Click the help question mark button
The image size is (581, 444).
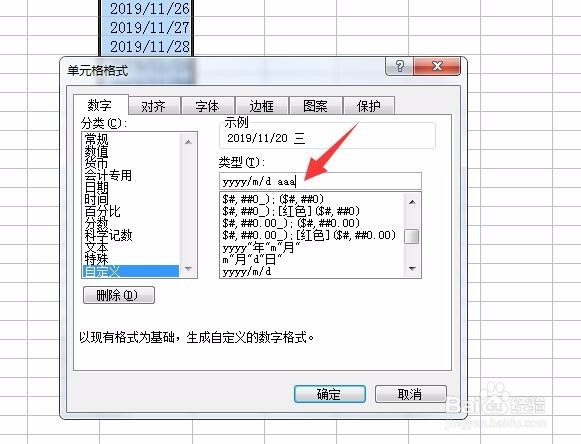pos(399,66)
